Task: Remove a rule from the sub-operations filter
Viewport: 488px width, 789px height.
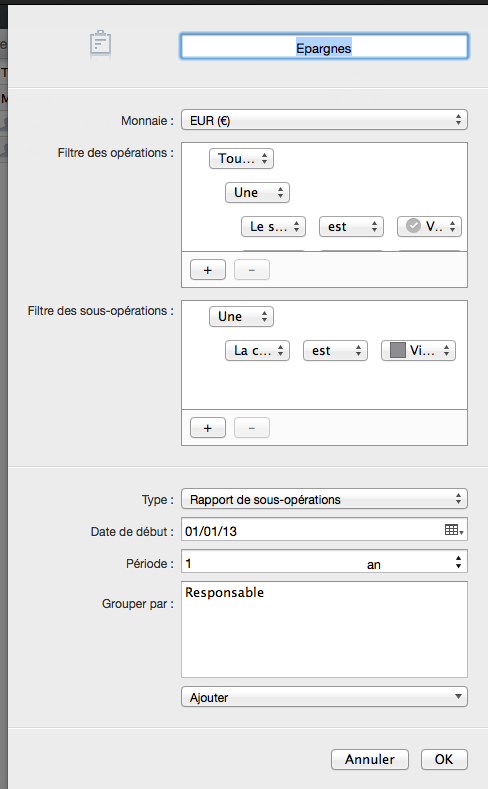Action: (x=252, y=428)
